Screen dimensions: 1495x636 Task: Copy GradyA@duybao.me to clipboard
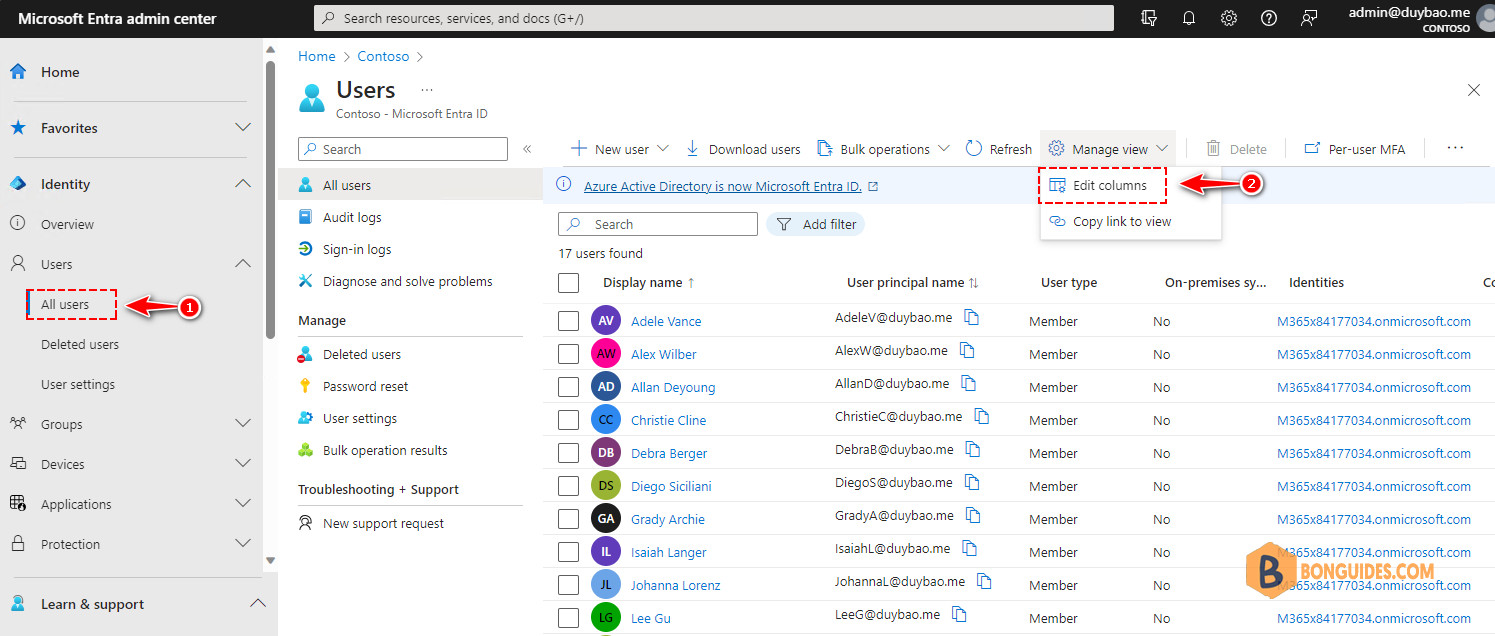click(973, 515)
